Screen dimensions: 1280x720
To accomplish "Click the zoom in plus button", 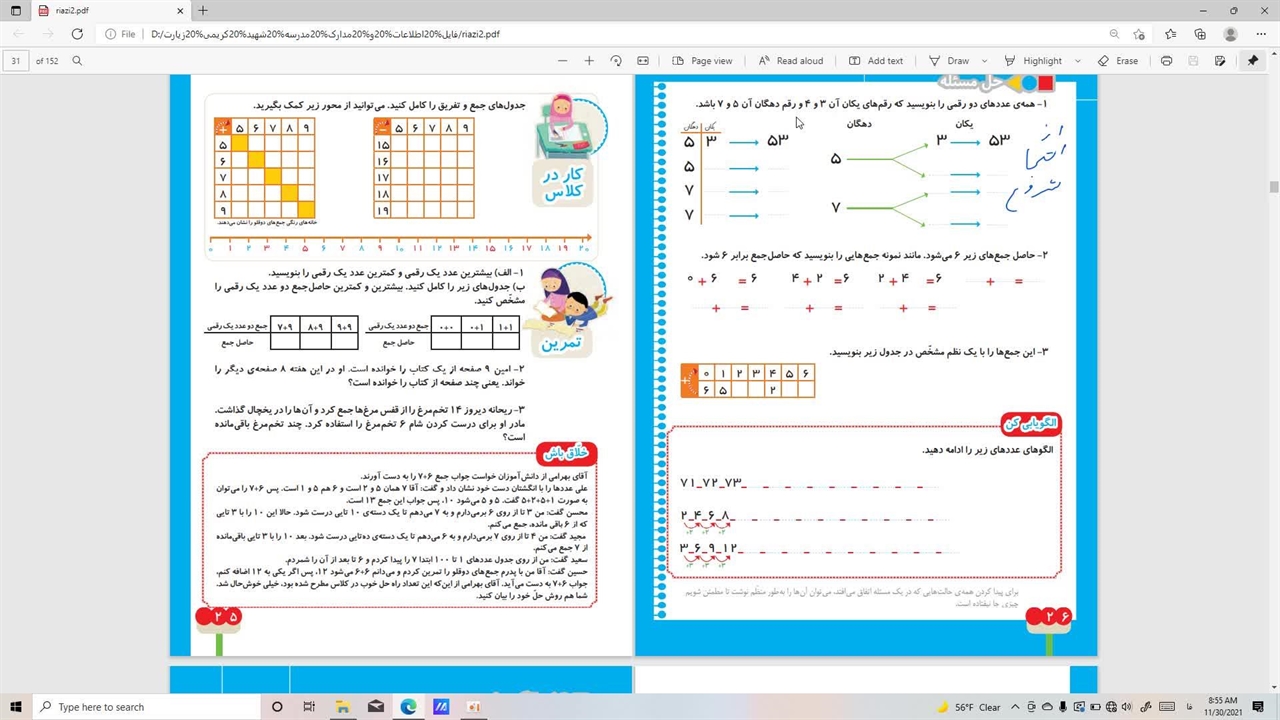I will tap(589, 61).
